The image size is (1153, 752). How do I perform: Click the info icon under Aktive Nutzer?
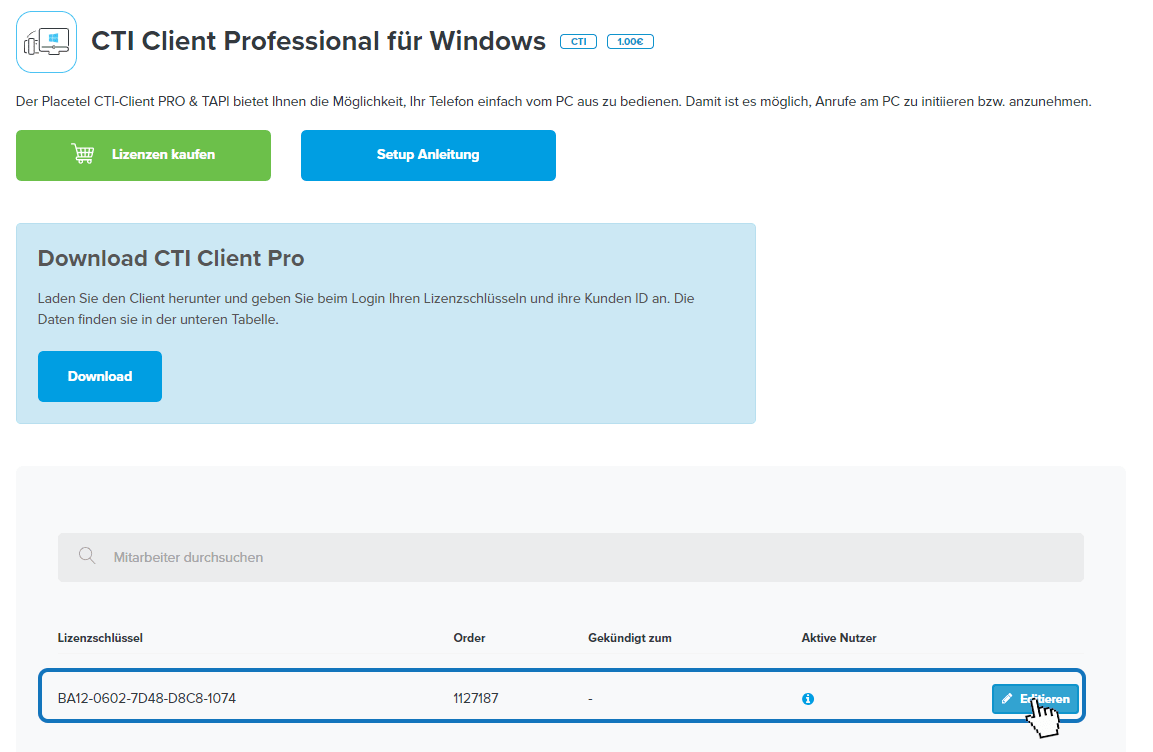coord(807,699)
